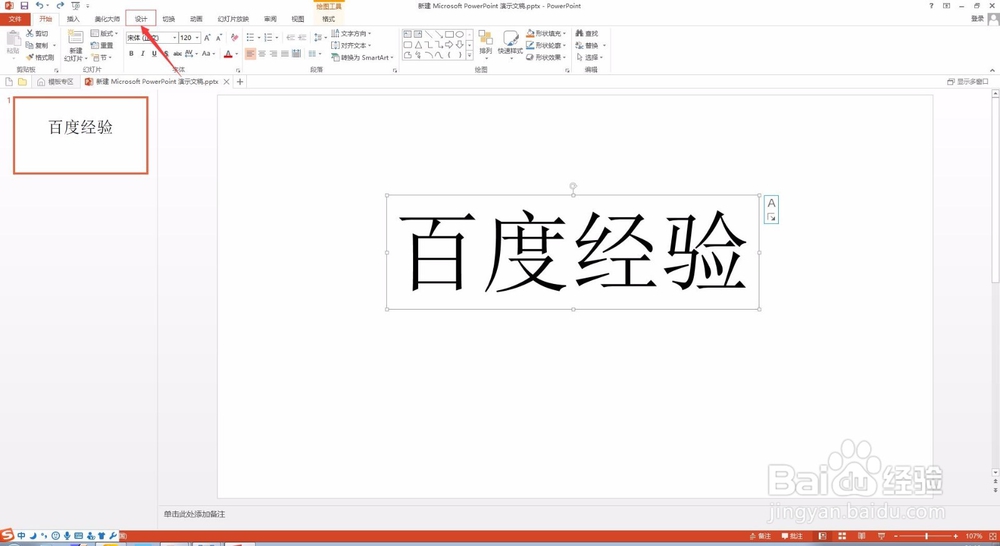Open the 替换 replace button

tap(590, 45)
